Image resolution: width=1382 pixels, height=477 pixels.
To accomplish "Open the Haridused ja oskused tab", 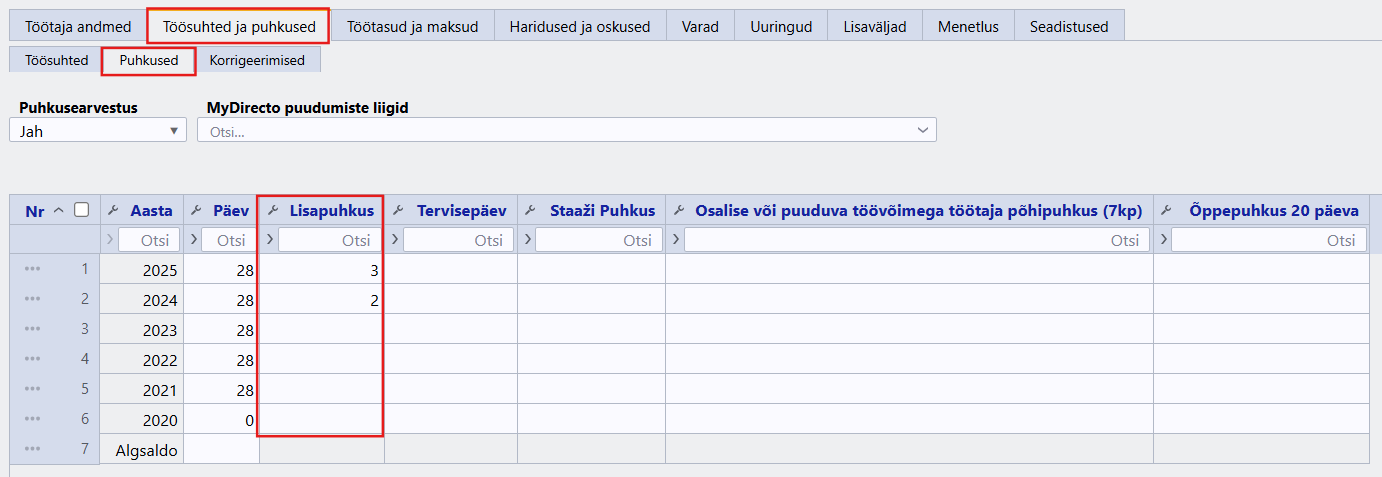I will click(579, 26).
